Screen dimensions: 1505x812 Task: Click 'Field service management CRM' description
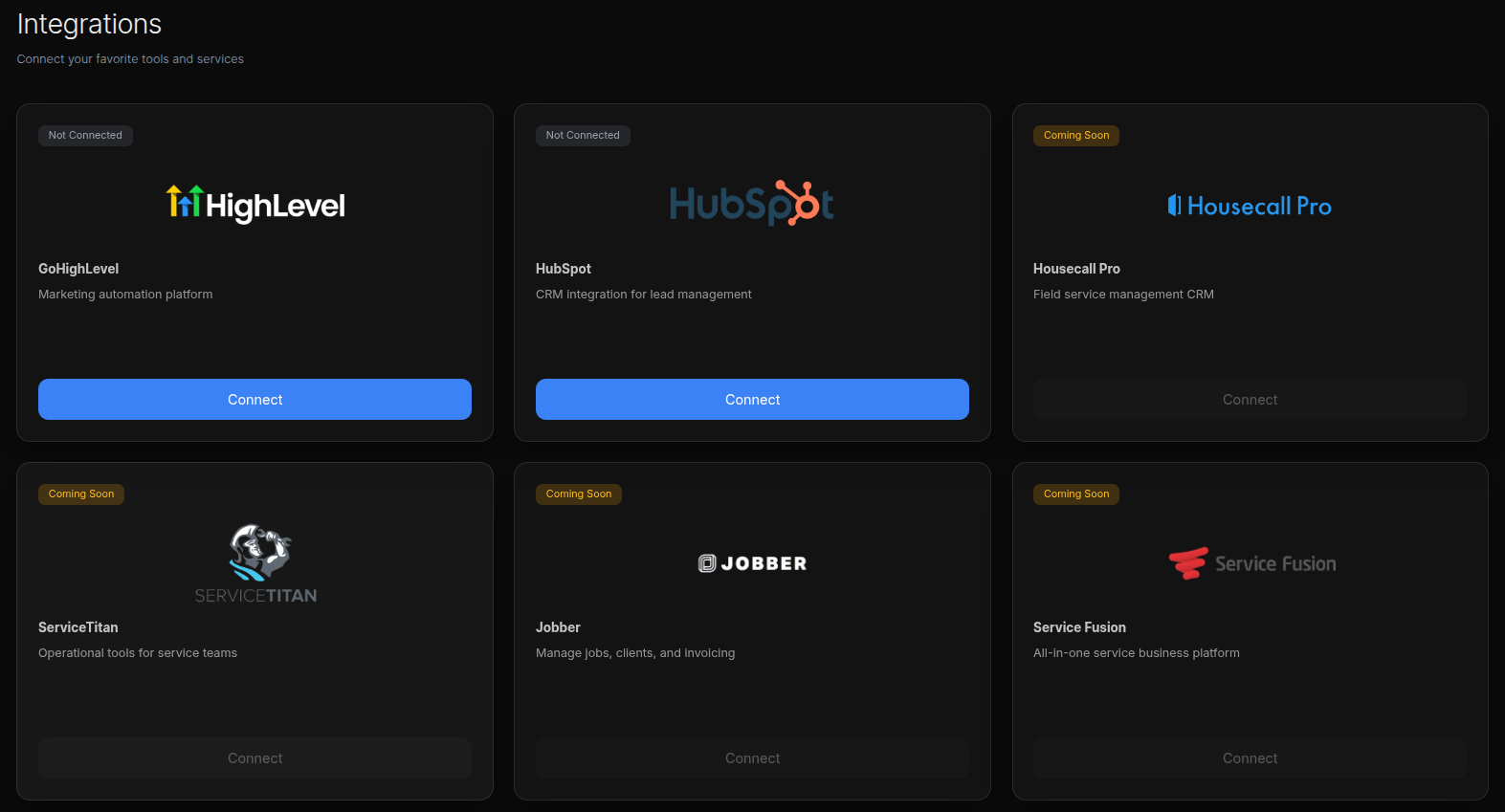coord(1123,295)
